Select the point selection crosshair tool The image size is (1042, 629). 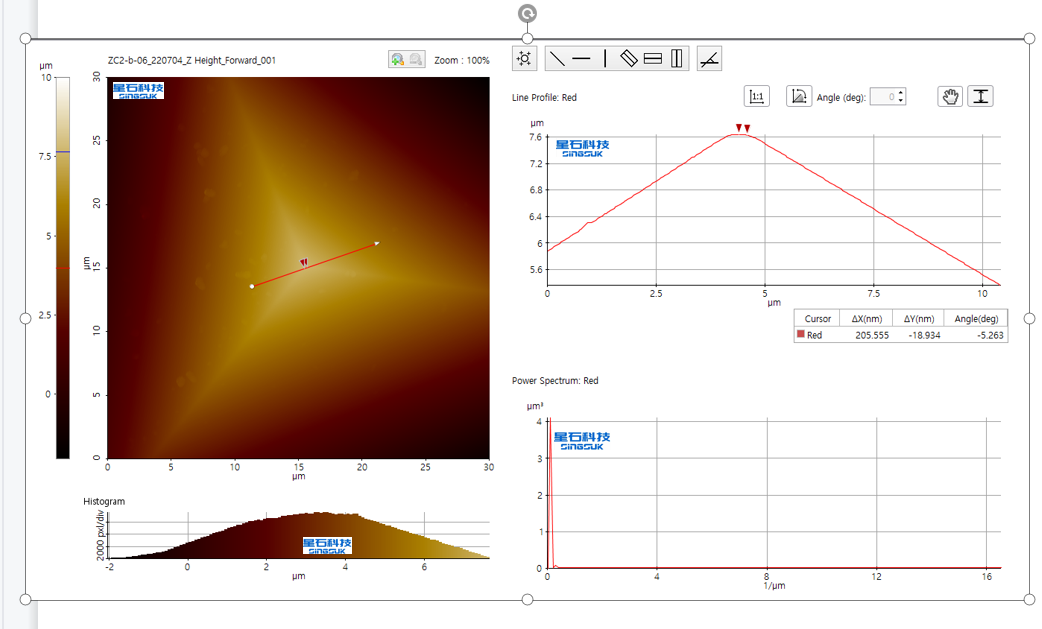(x=524, y=58)
